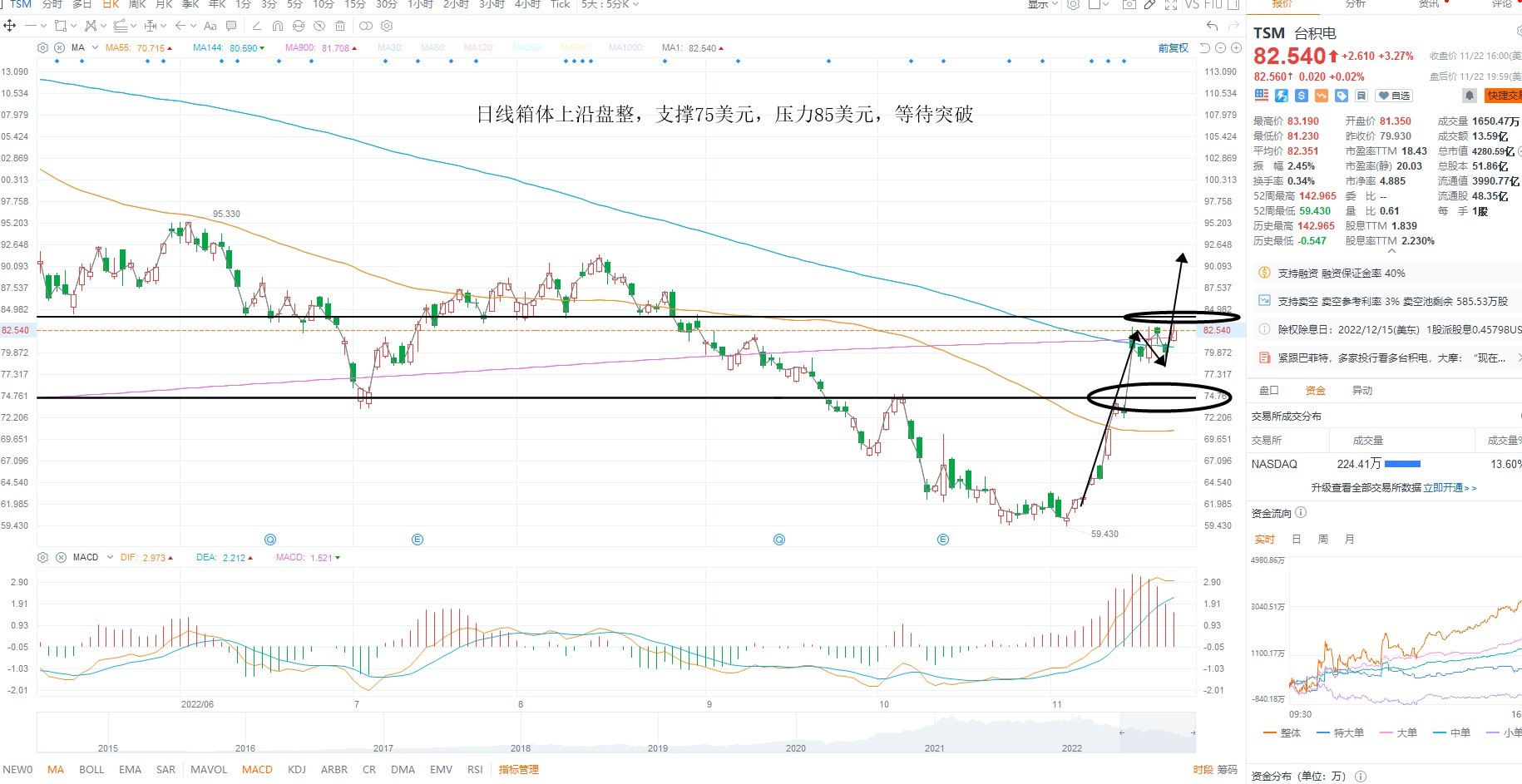The image size is (1522, 784).
Task: Click the 快捷交易 quick trade button
Action: [x=1504, y=96]
